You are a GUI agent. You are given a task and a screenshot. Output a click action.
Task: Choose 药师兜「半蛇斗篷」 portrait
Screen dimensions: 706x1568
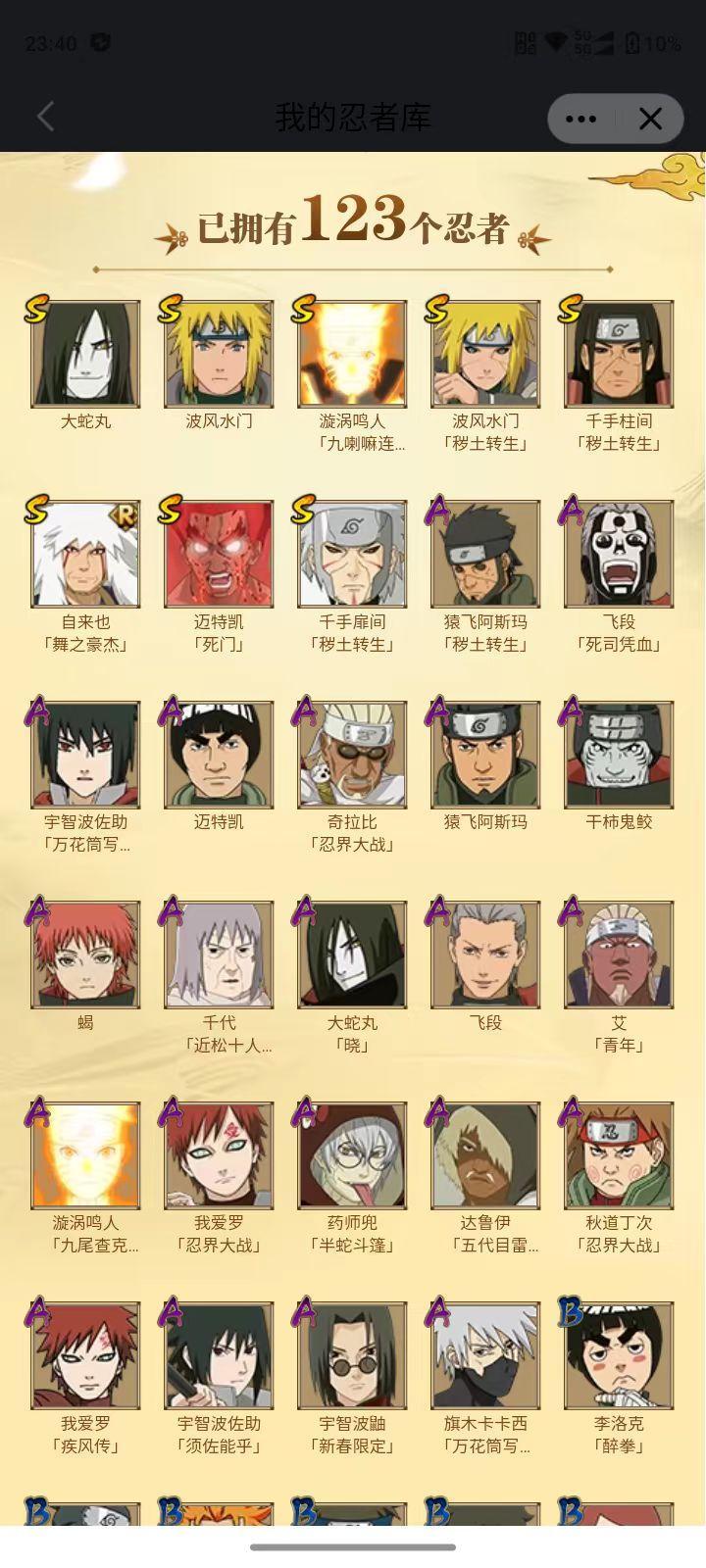[352, 1155]
